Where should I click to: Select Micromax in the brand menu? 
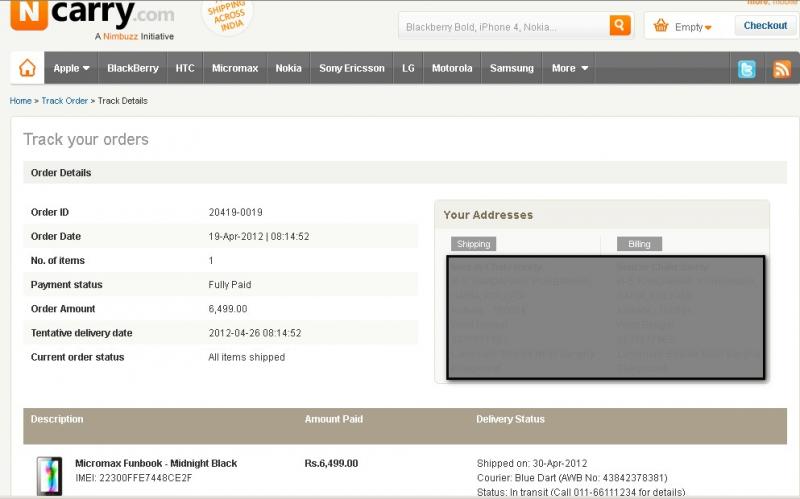235,68
